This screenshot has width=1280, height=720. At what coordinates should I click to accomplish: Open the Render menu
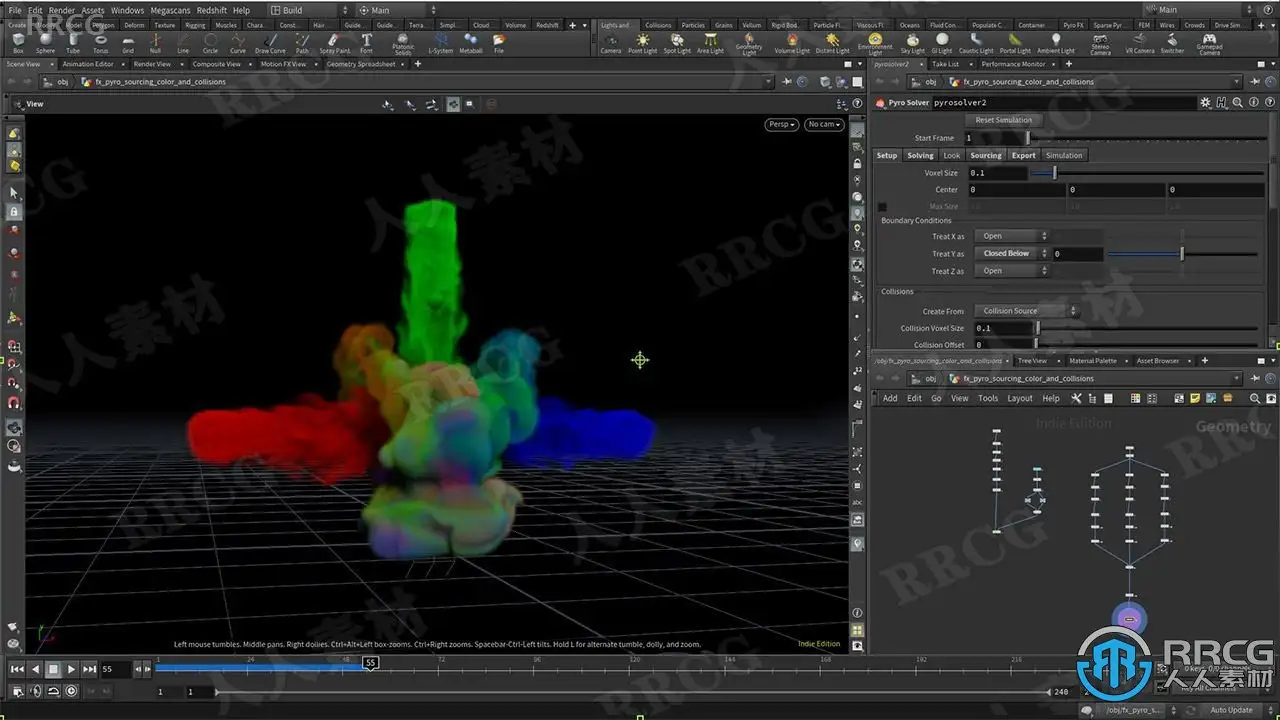(x=62, y=10)
